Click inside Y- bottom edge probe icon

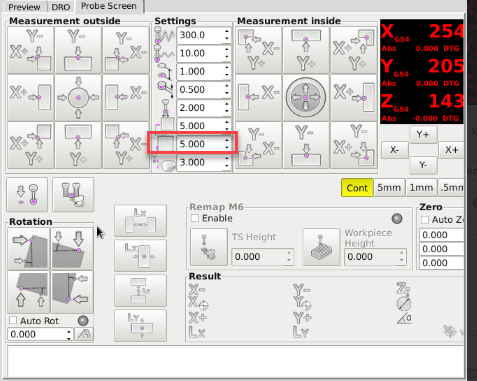pos(306,145)
